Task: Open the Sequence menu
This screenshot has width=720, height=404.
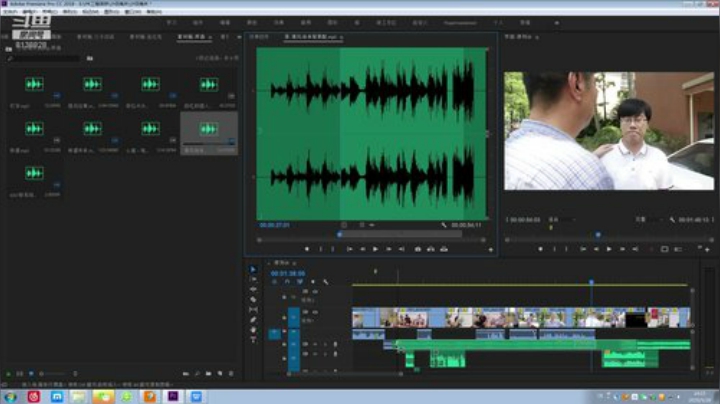Action: tap(70, 11)
